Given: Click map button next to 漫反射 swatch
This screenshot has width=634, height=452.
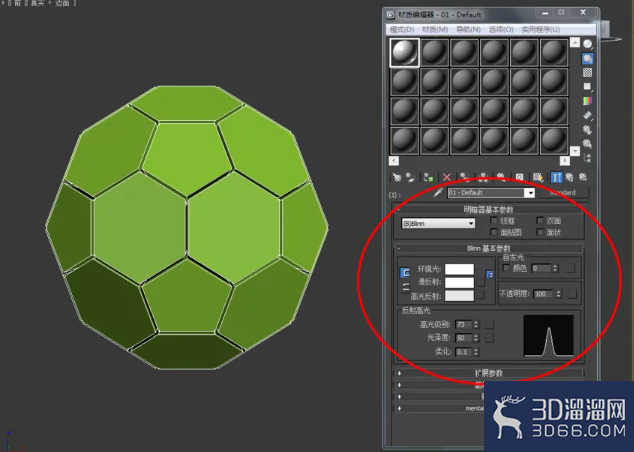Looking at the screenshot, I should point(480,282).
